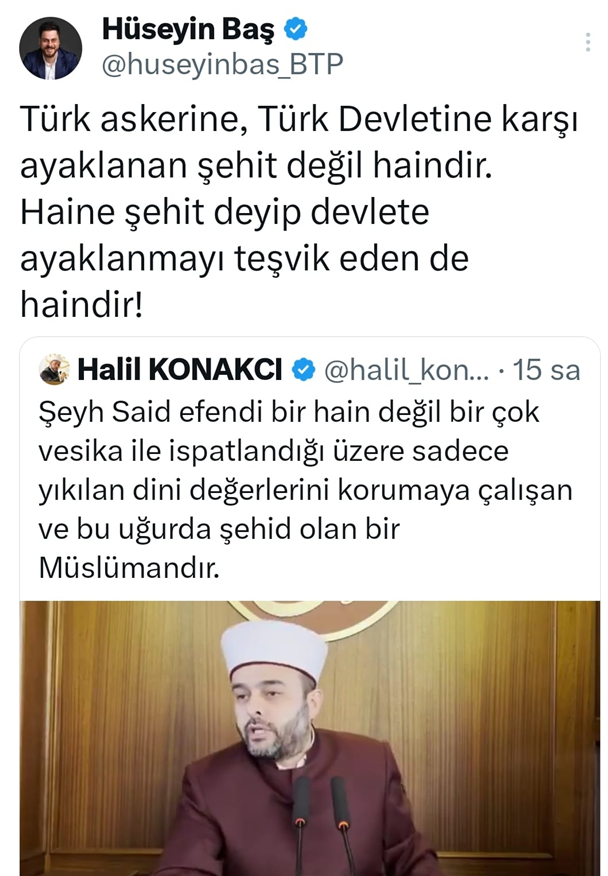Visit the truncated @halil_kon... handle
The height and width of the screenshot is (876, 608).
pyautogui.click(x=406, y=370)
